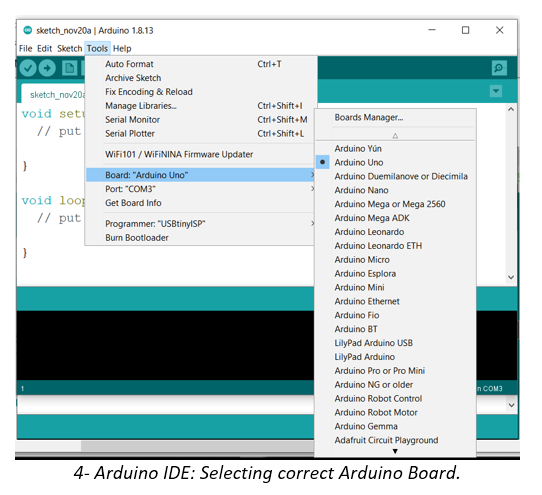Screen dimensions: 542x495
Task: Open the tab options dropdown arrow
Action: (x=496, y=91)
